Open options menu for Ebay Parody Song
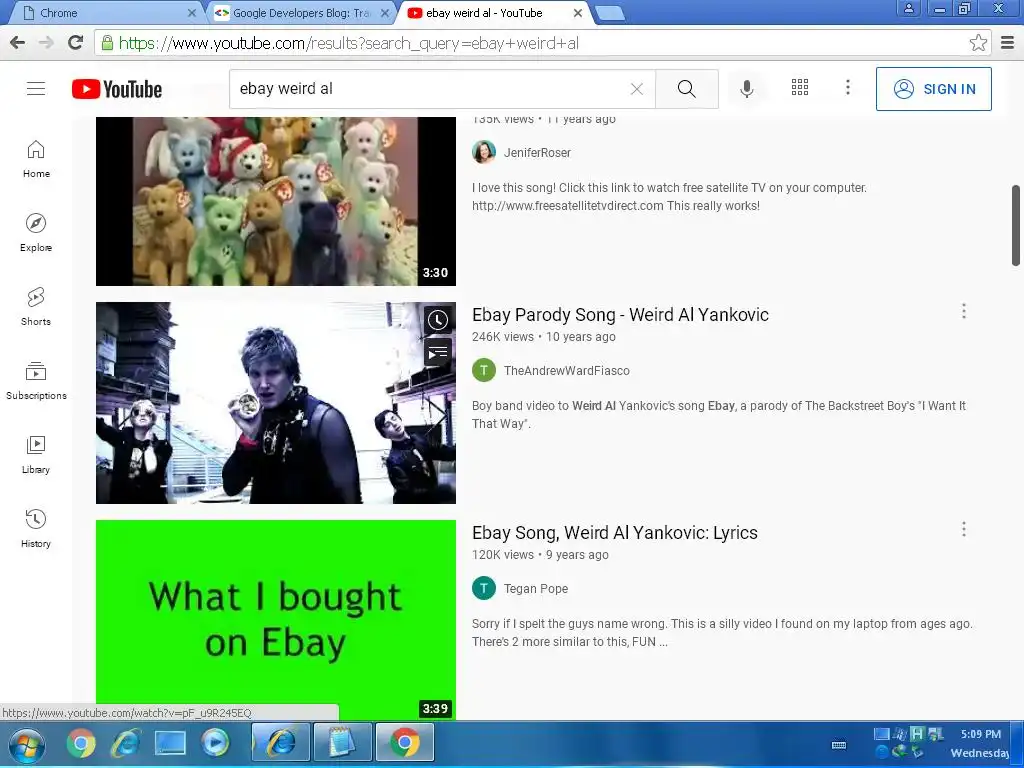 963,312
